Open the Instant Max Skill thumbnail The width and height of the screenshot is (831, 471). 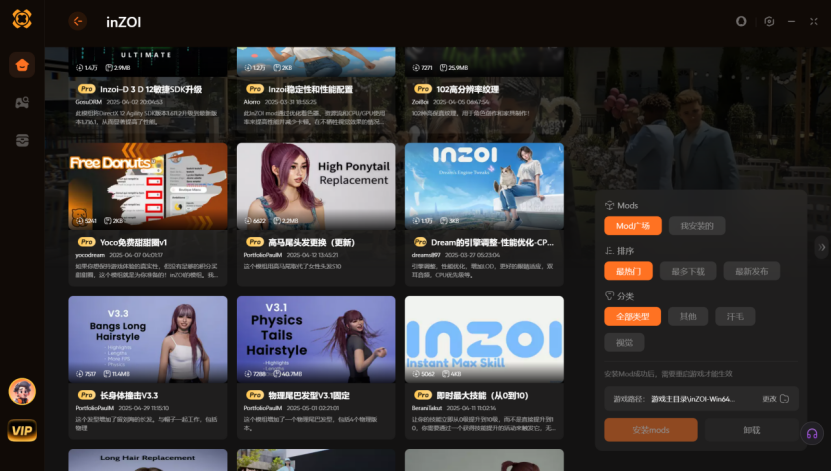click(x=484, y=339)
